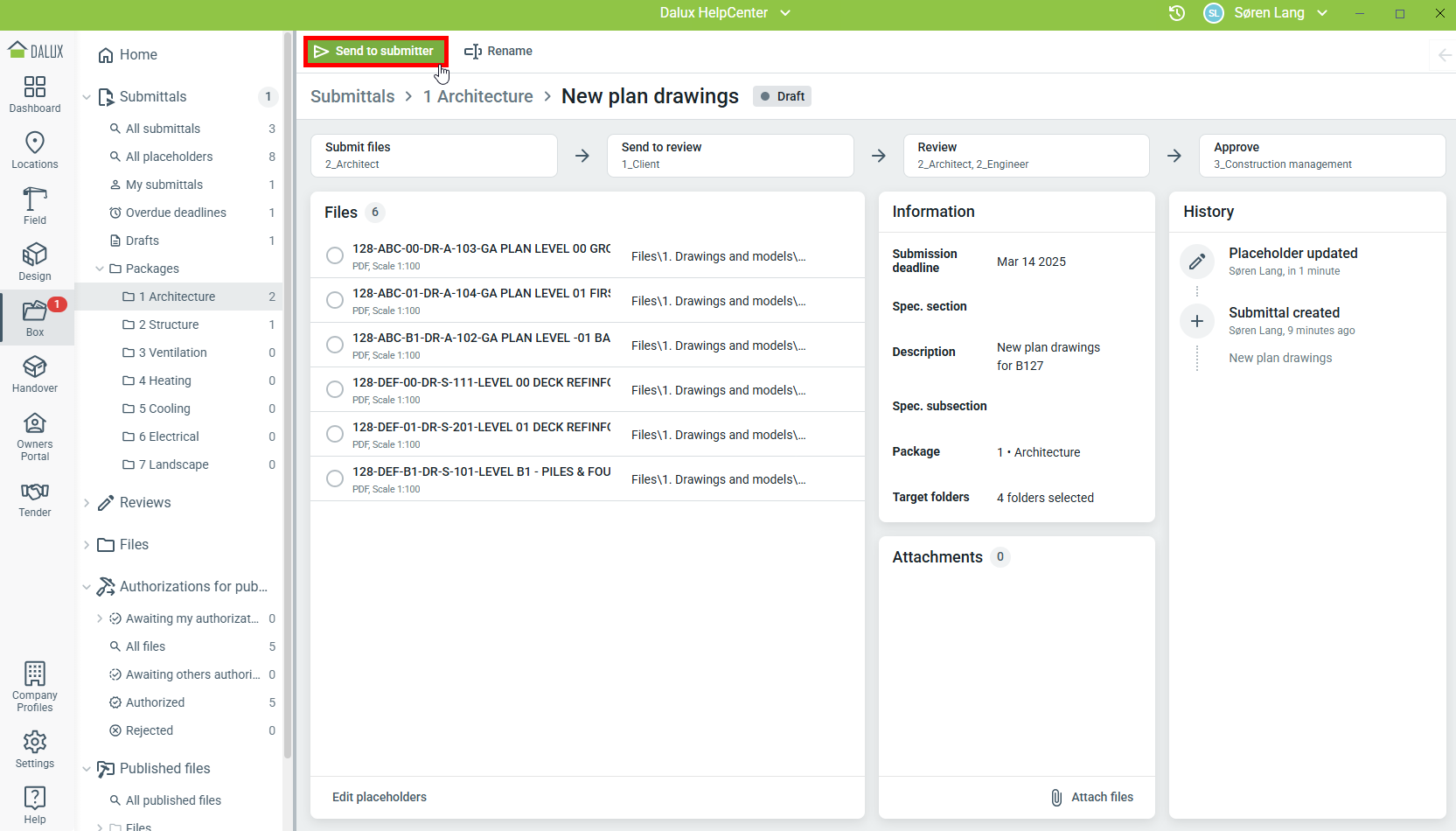Select Overdue deadlines in the sidebar
This screenshot has height=831, width=1456.
176,213
